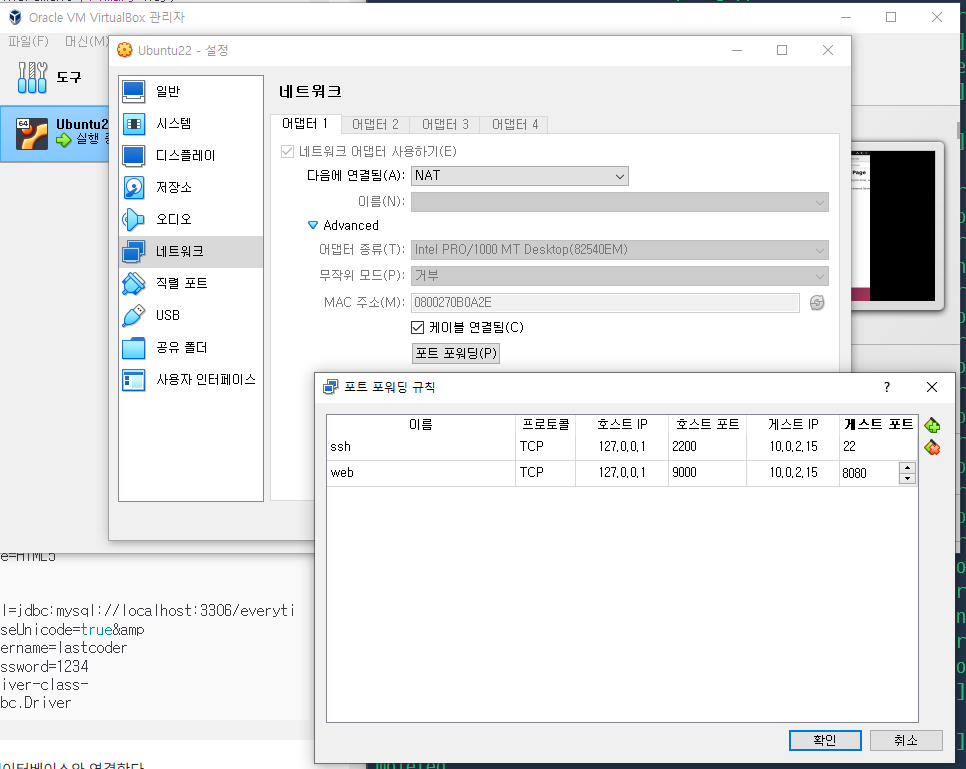Select the Ubuntu22 VM entry icon
Image resolution: width=966 pixels, height=769 pixels.
31,134
